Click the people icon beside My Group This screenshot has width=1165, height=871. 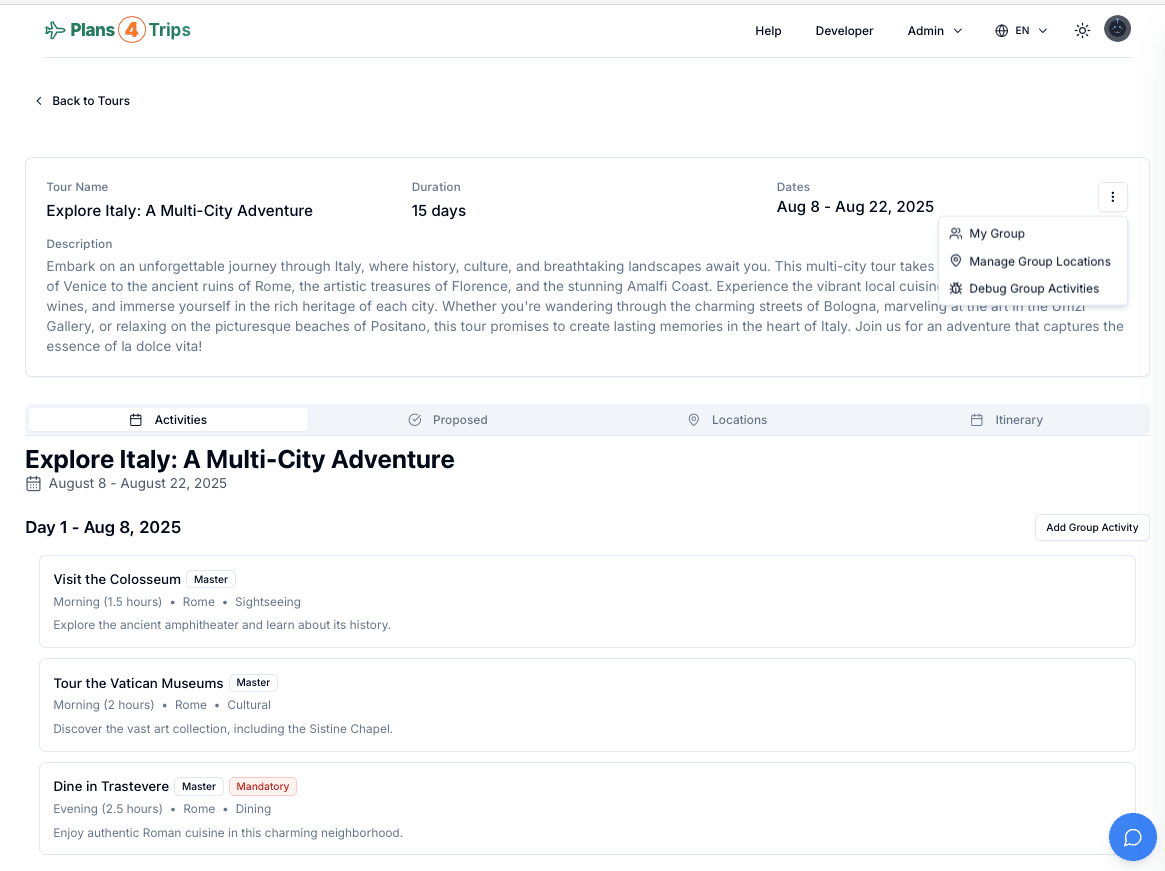click(x=958, y=233)
